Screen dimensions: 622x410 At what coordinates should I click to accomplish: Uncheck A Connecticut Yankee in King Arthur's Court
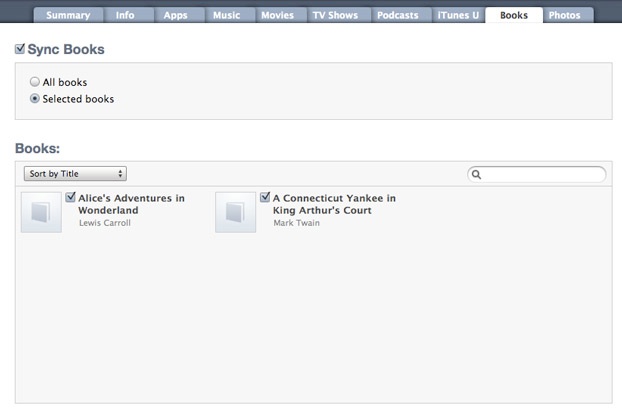coord(265,197)
